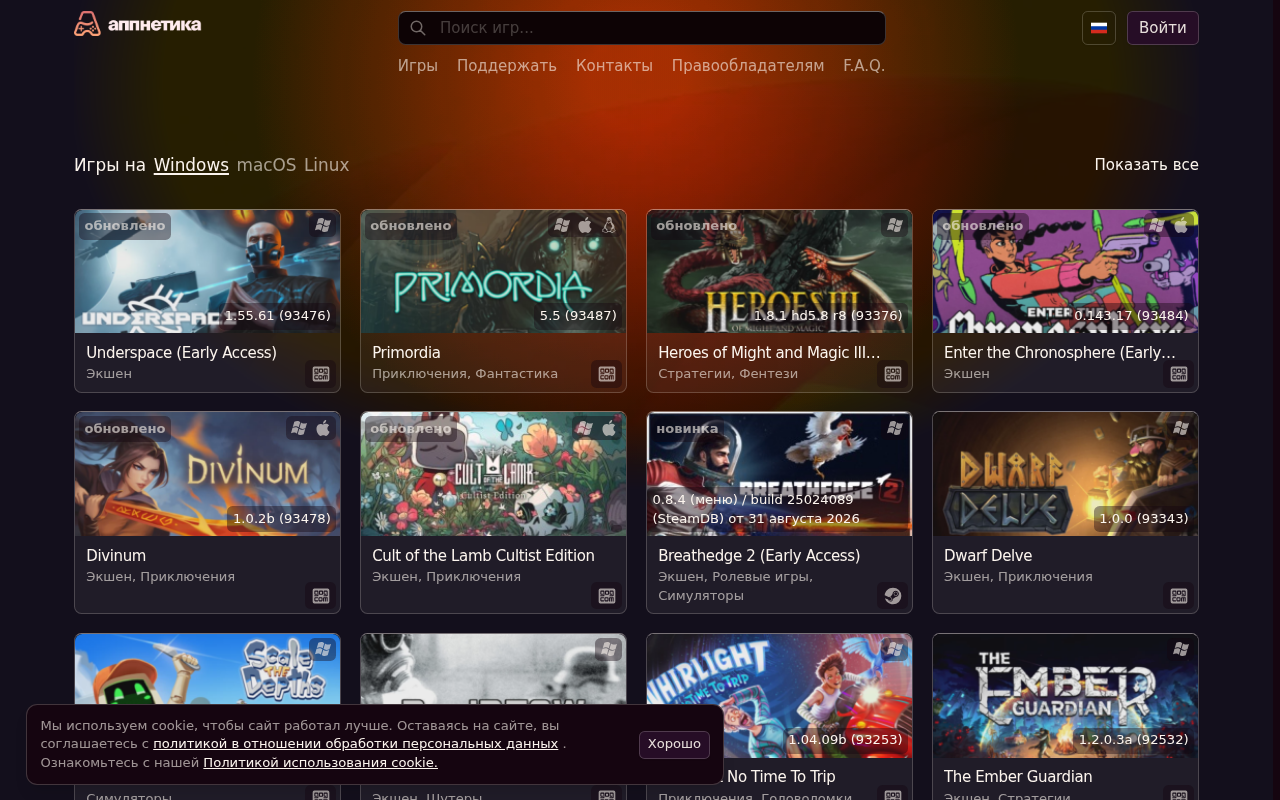Click the magnifier icon in search bar
This screenshot has height=800, width=1280.
click(418, 28)
